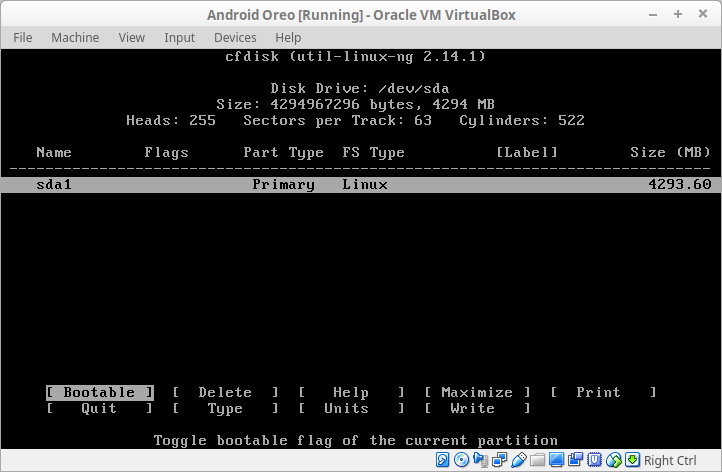Viewport: 722px width, 472px height.
Task: Open the File menu
Action: pos(23,37)
